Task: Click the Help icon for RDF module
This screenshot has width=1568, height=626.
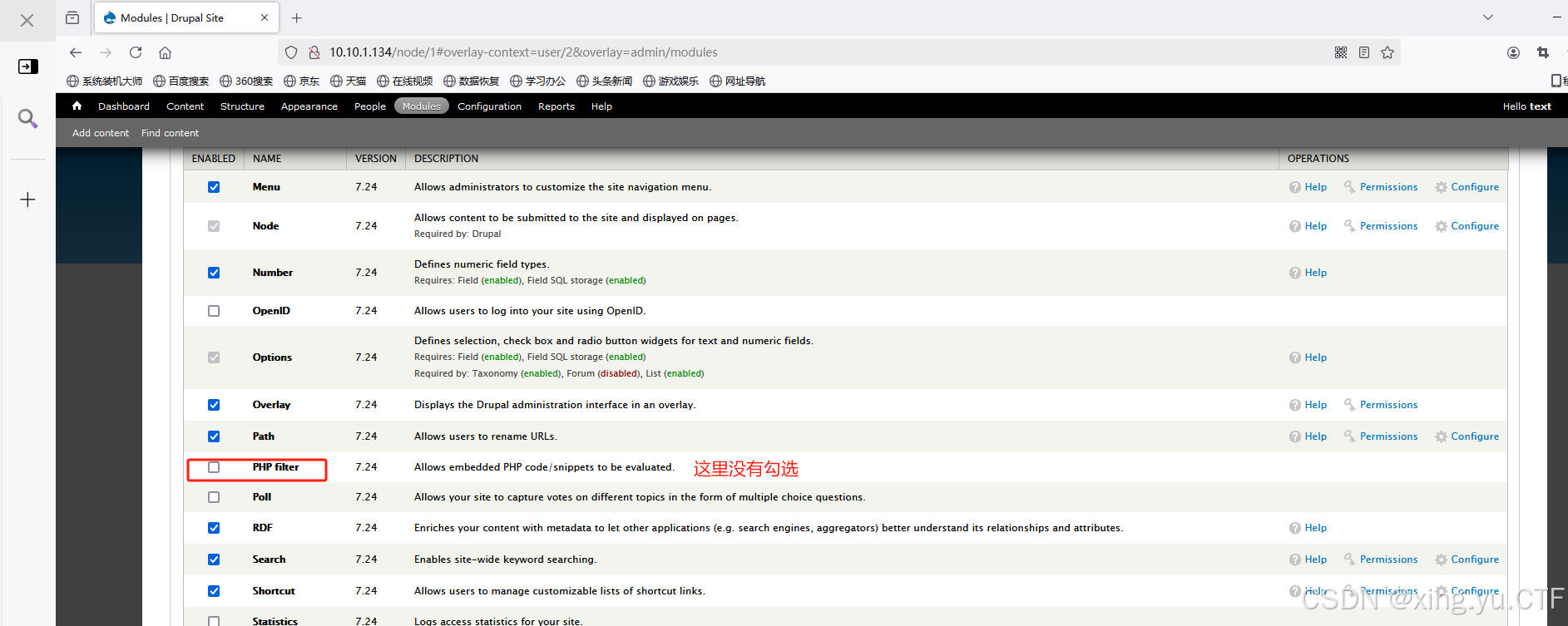Action: pyautogui.click(x=1295, y=528)
